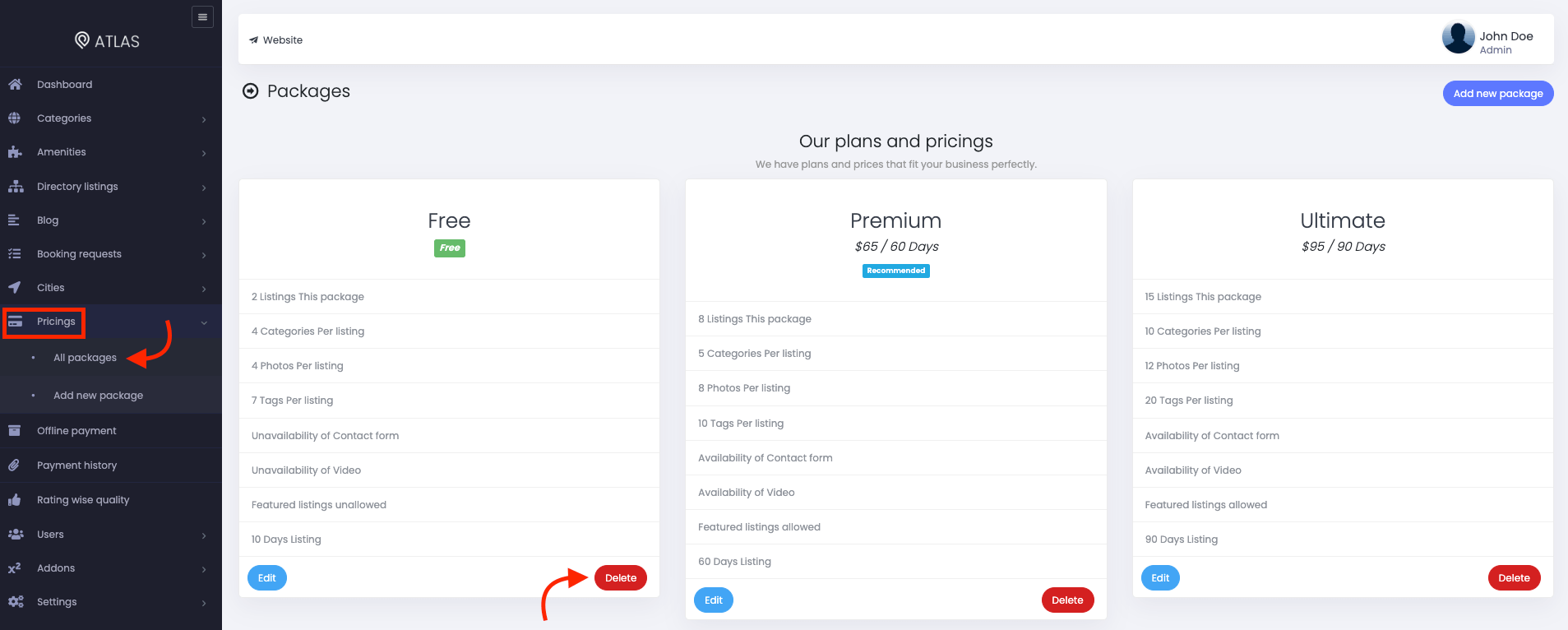Delete the Free package
Screen dimensions: 1568x630
click(x=621, y=578)
